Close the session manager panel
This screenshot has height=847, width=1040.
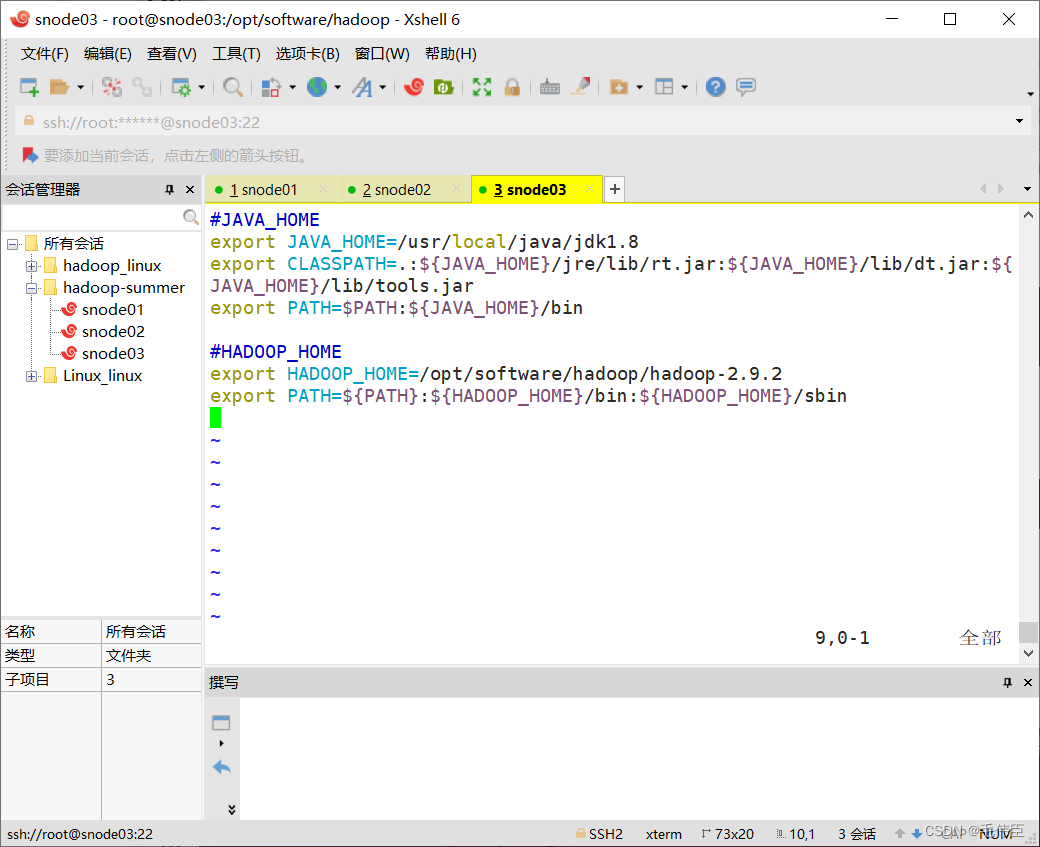point(190,190)
